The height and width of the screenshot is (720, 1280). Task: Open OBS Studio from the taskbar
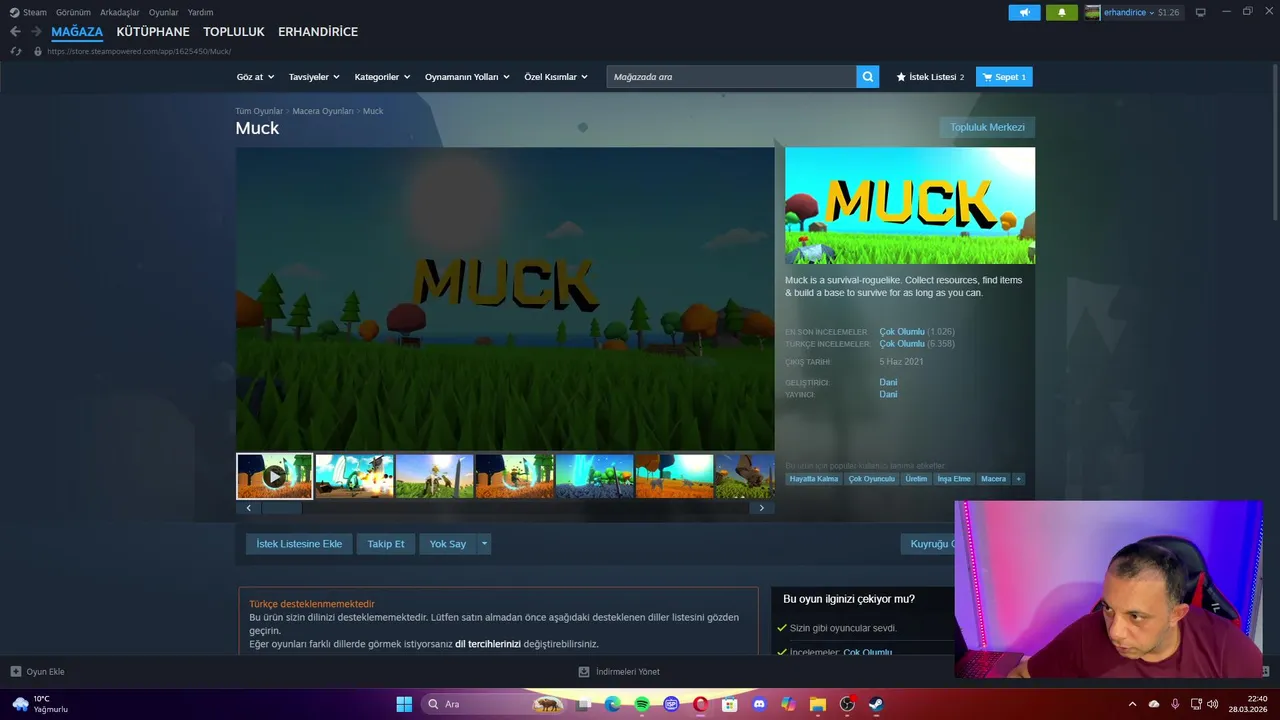click(x=847, y=704)
